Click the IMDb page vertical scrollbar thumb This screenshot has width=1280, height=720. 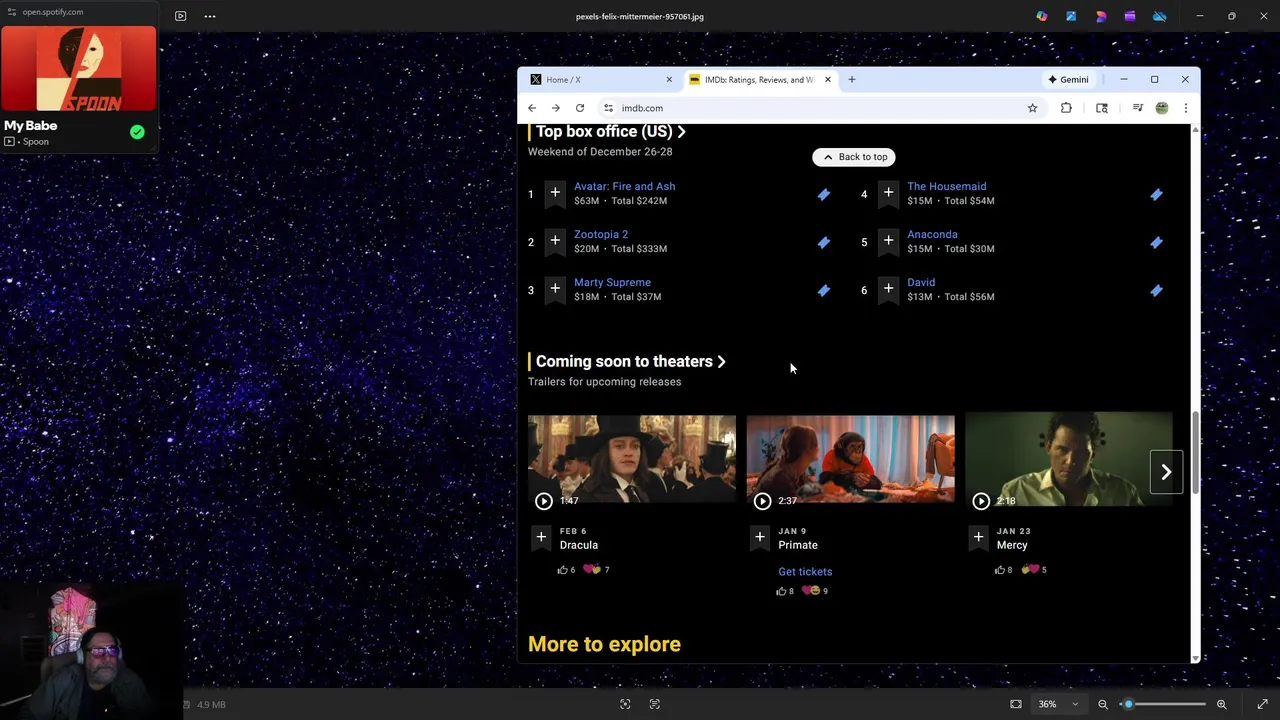1195,450
